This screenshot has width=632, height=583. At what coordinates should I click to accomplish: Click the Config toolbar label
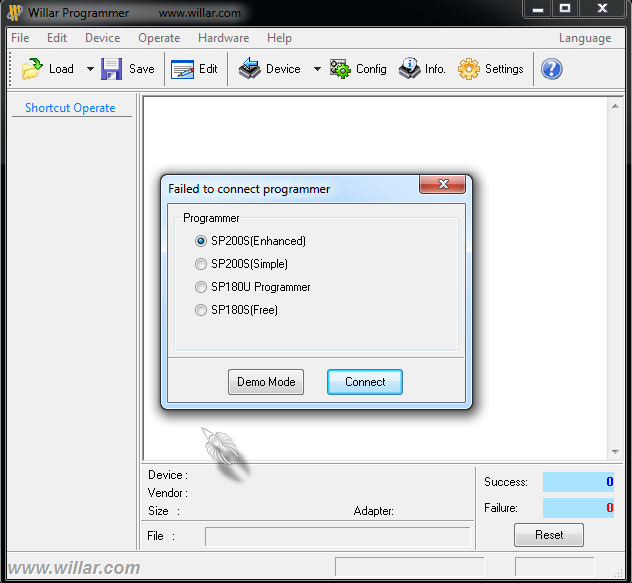tap(371, 69)
